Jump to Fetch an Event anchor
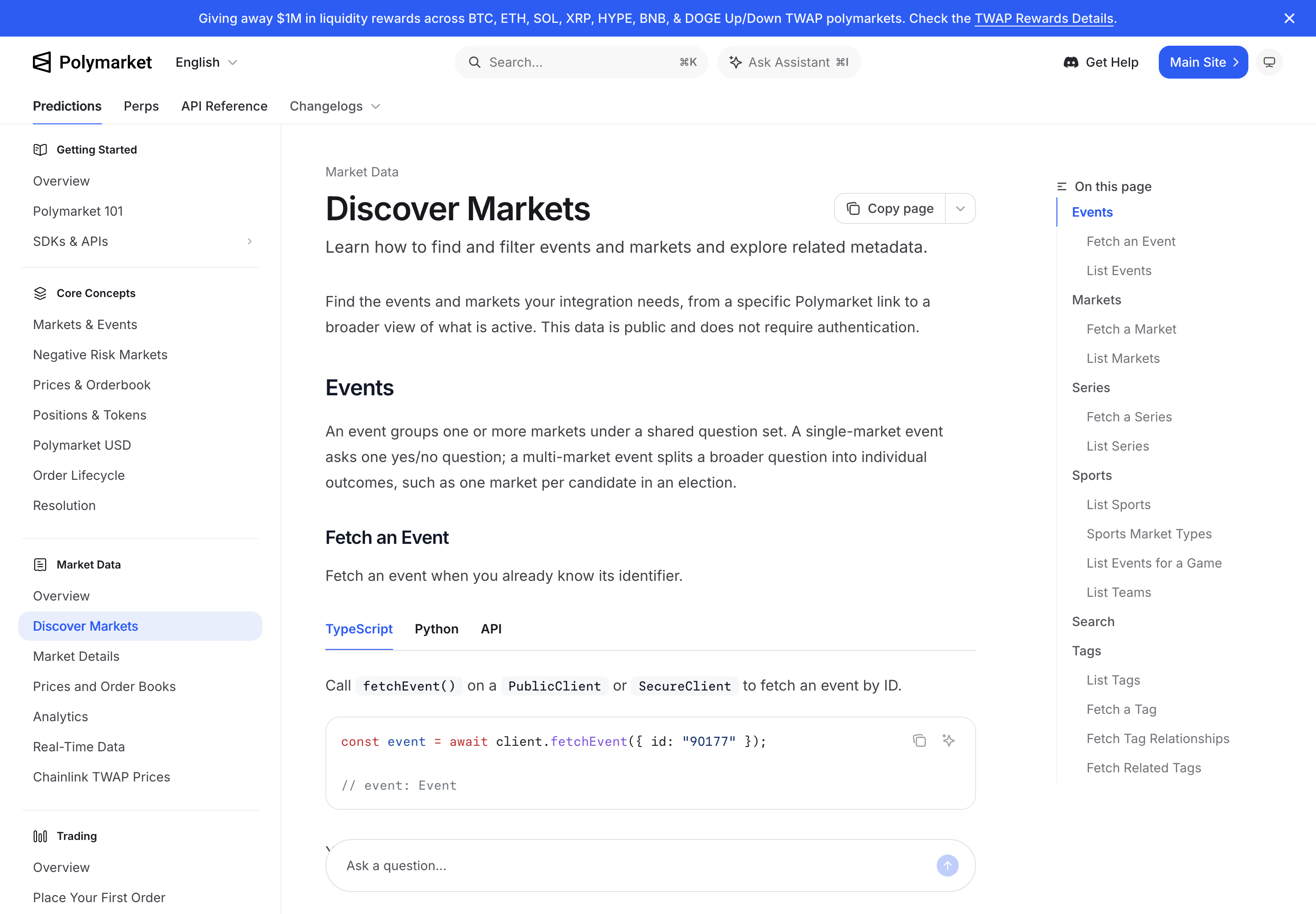The width and height of the screenshot is (1316, 914). pyautogui.click(x=1130, y=242)
